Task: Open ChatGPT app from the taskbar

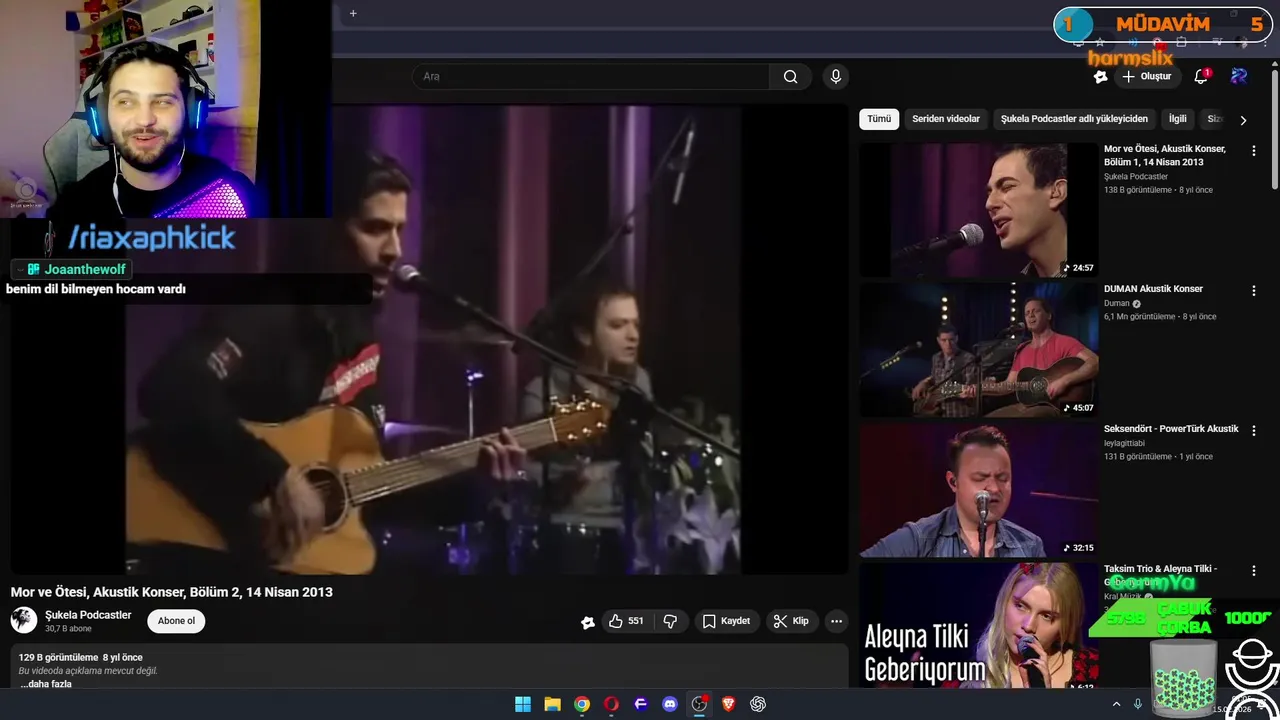Action: (758, 704)
